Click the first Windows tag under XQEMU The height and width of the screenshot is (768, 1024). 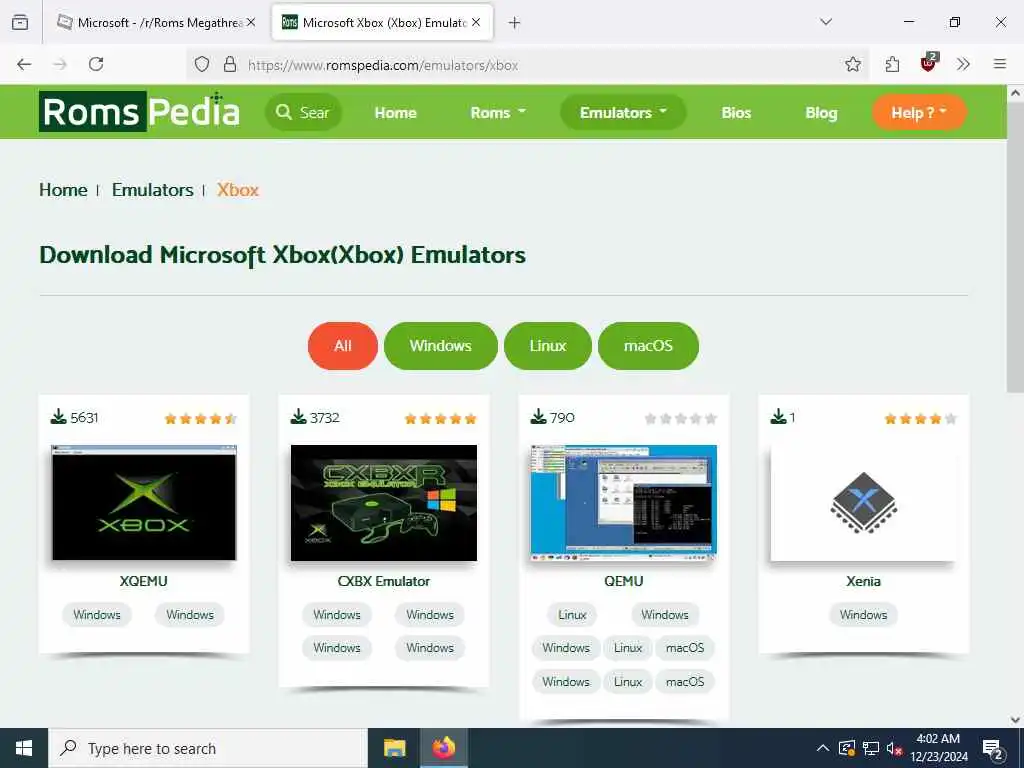(x=97, y=615)
